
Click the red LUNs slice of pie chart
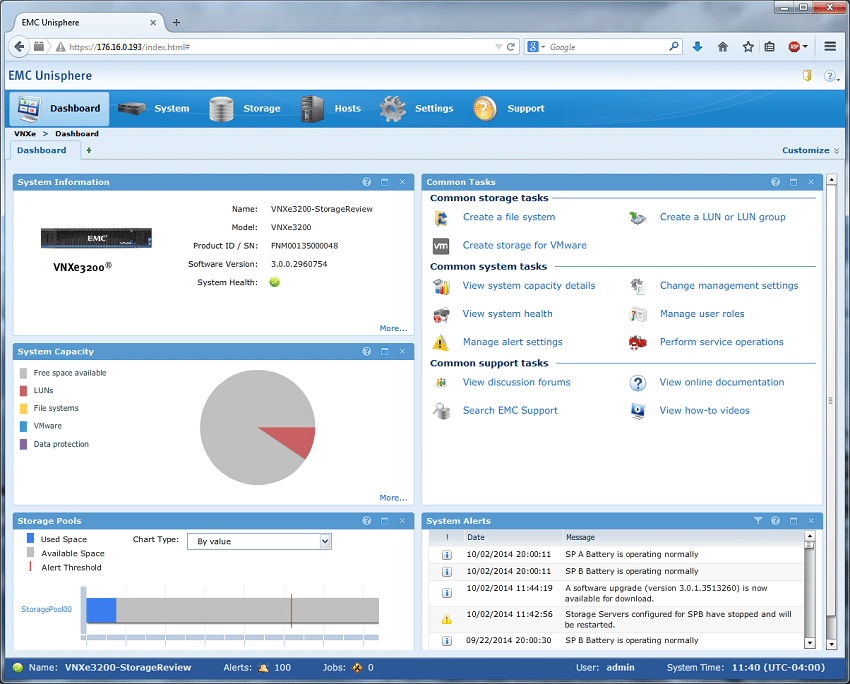tap(296, 440)
